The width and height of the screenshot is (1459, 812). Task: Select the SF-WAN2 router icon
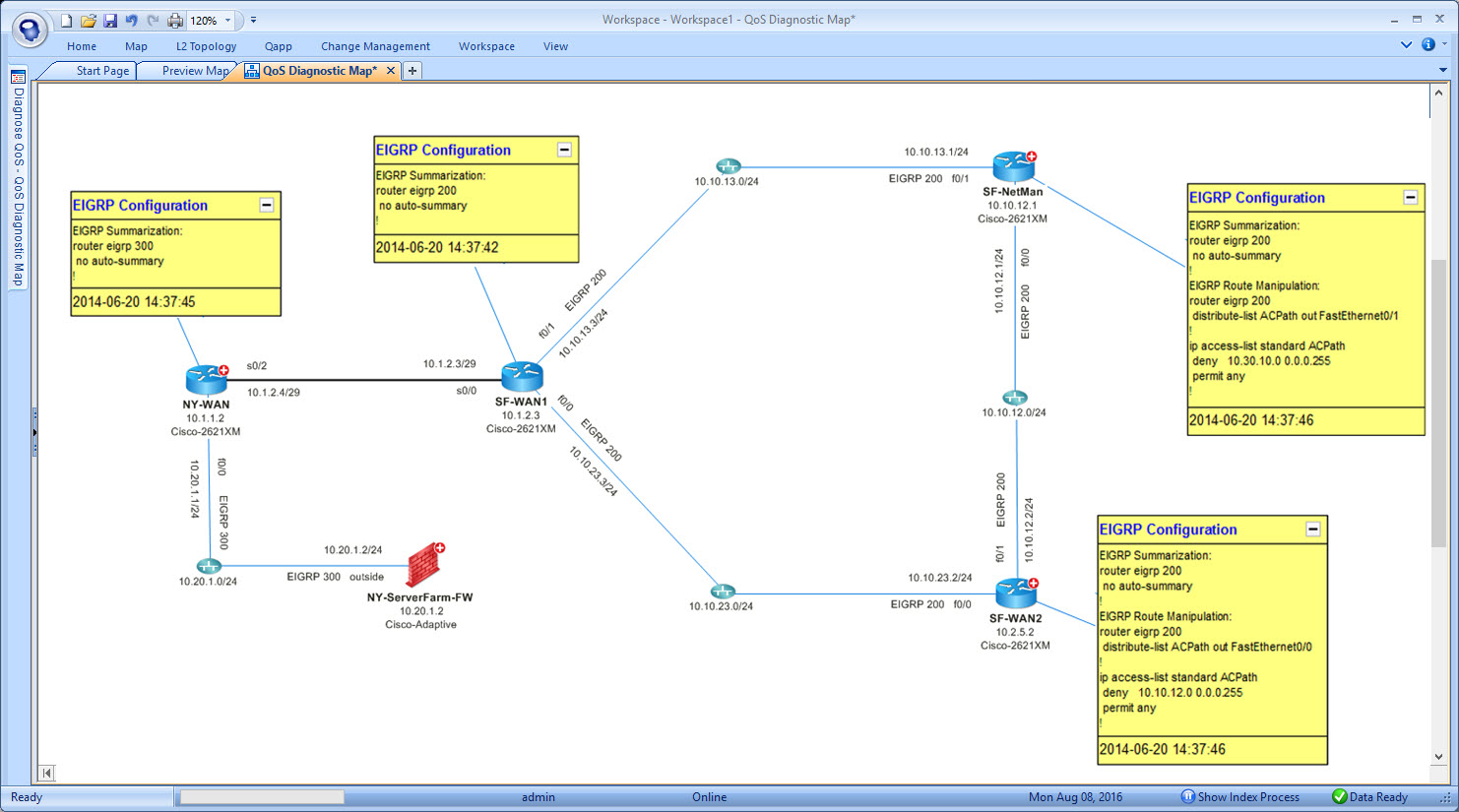pyautogui.click(x=1016, y=593)
